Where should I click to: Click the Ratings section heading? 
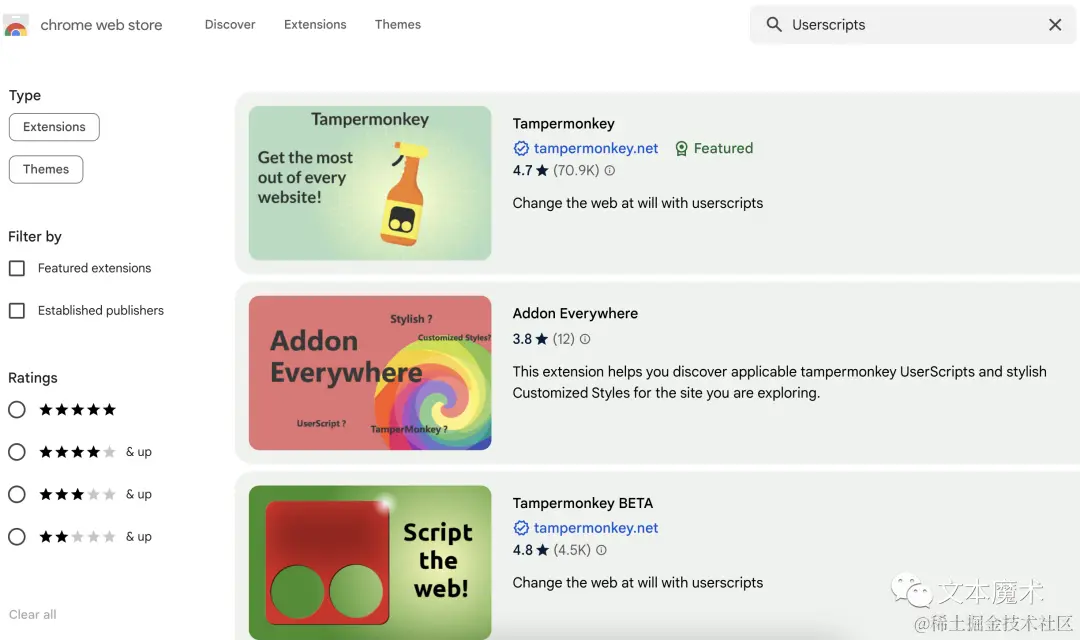pyautogui.click(x=32, y=378)
